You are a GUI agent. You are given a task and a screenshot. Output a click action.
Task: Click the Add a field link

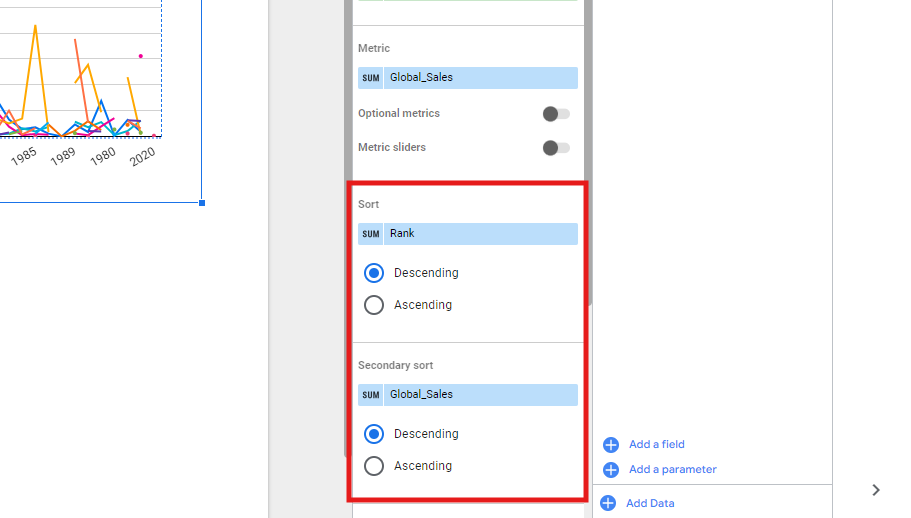[657, 445]
